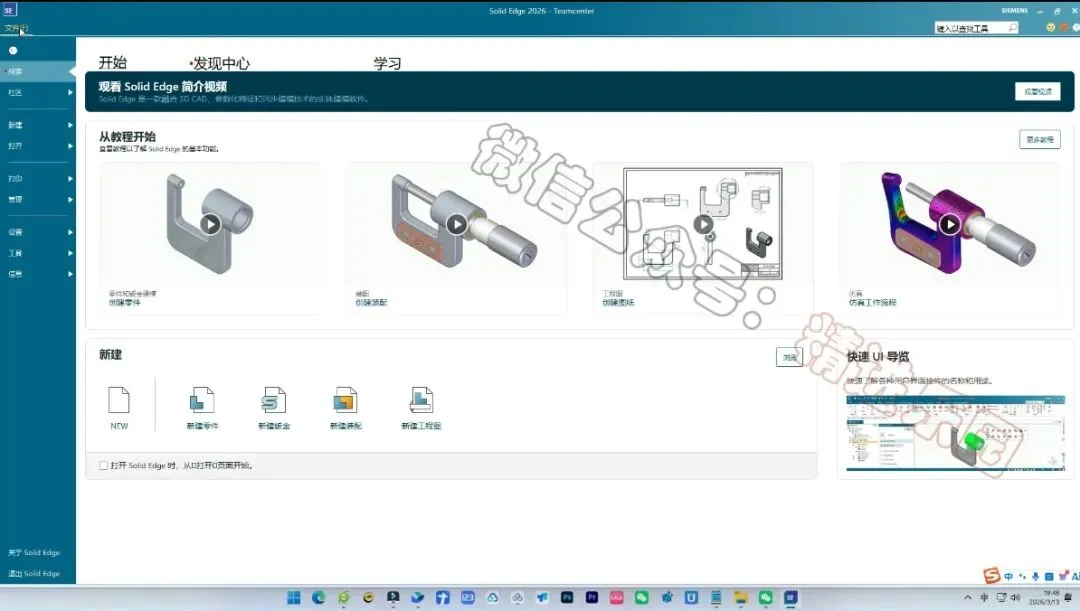Click the watch video button in the banner
The height and width of the screenshot is (611, 1080).
[1037, 92]
